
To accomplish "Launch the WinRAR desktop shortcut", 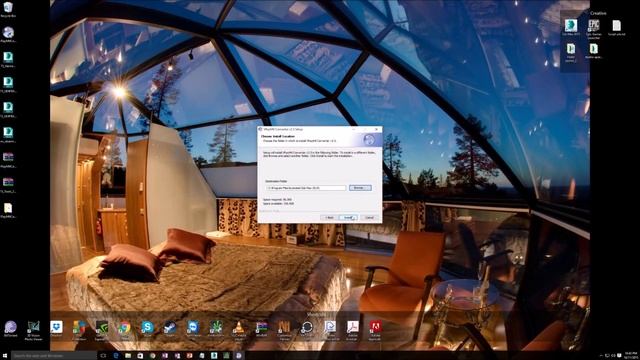I will coord(261,329).
